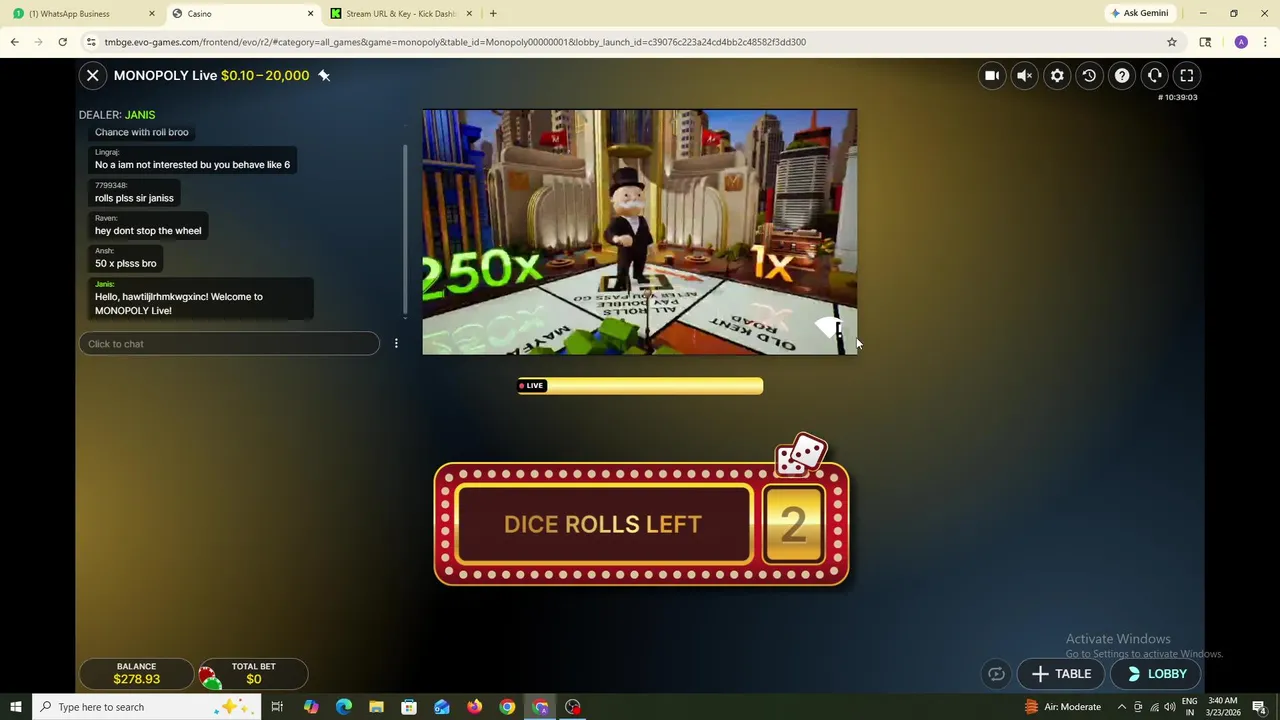
Task: Open the game settings gear
Action: click(1057, 75)
